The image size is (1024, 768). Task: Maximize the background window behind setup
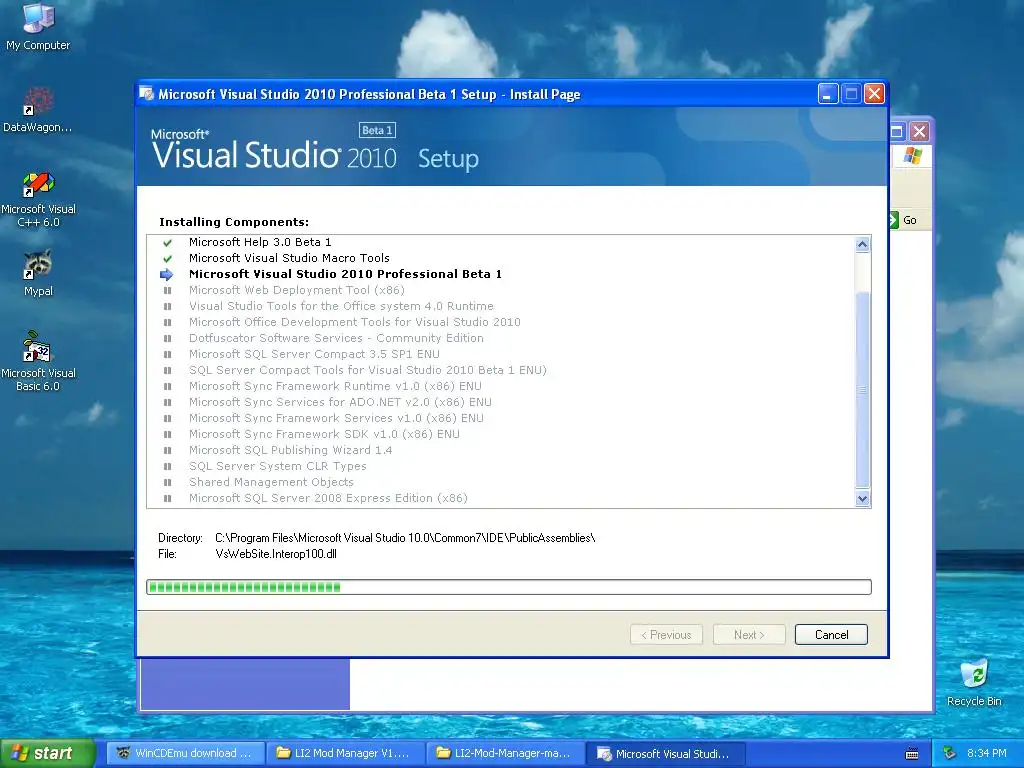(897, 132)
